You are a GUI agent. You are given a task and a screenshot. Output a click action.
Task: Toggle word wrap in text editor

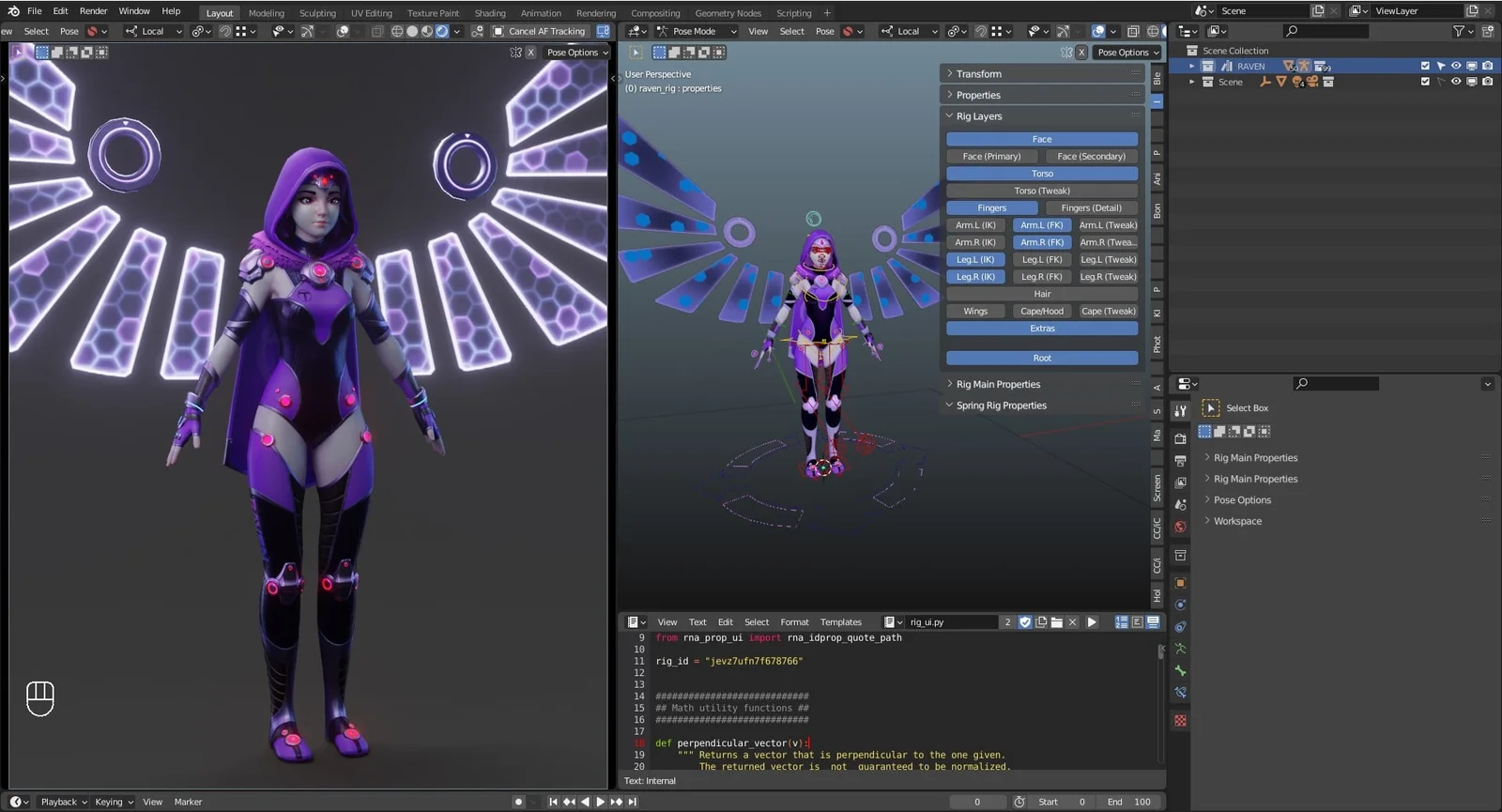[x=1137, y=622]
